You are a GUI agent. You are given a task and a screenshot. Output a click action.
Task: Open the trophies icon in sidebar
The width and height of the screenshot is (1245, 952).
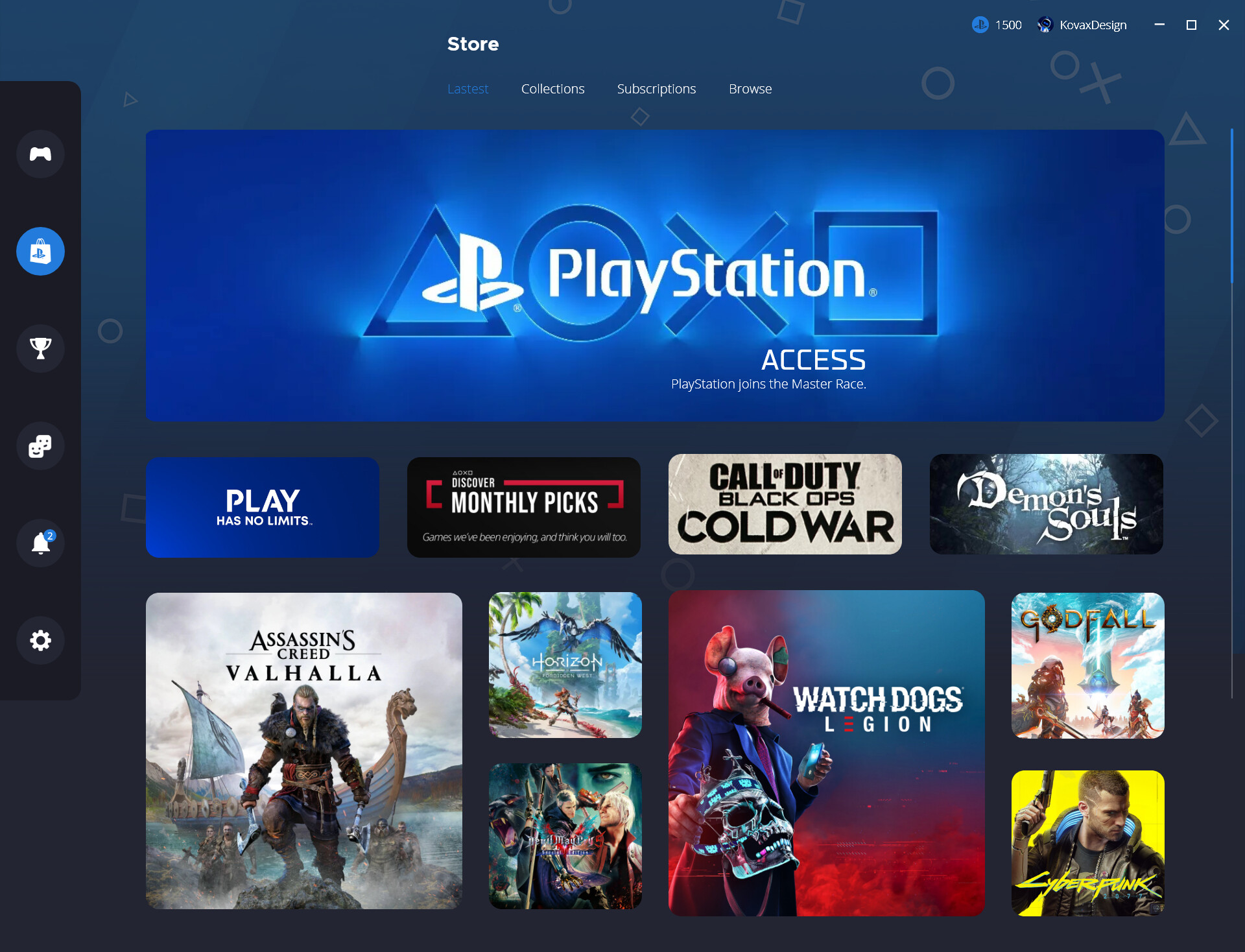pyautogui.click(x=40, y=348)
